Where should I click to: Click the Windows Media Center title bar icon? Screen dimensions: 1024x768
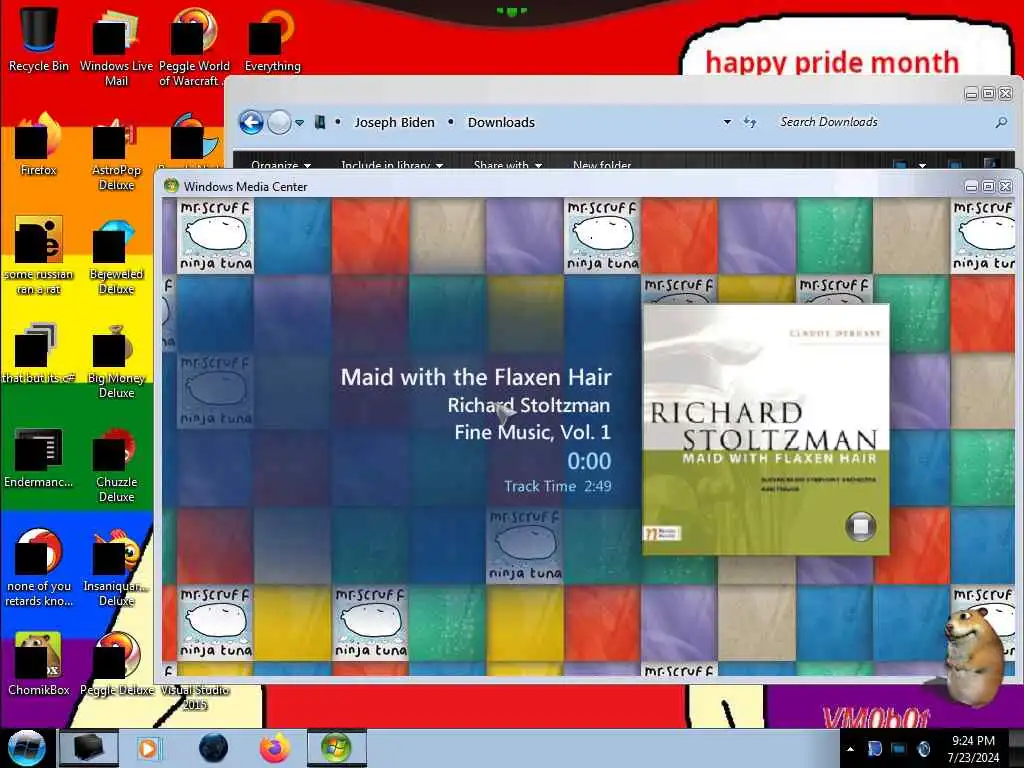171,186
